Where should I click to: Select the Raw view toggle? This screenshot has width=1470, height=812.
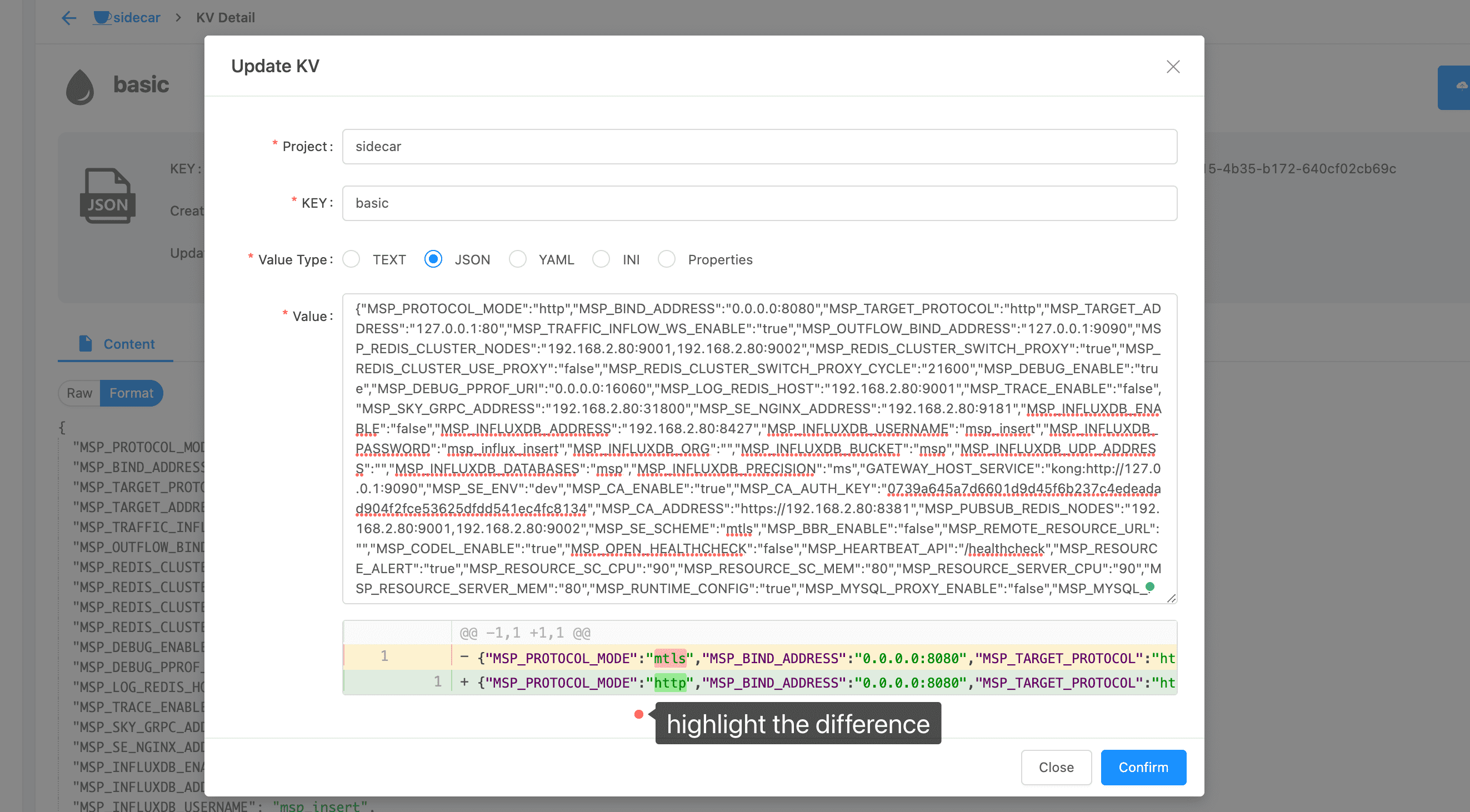(x=79, y=393)
